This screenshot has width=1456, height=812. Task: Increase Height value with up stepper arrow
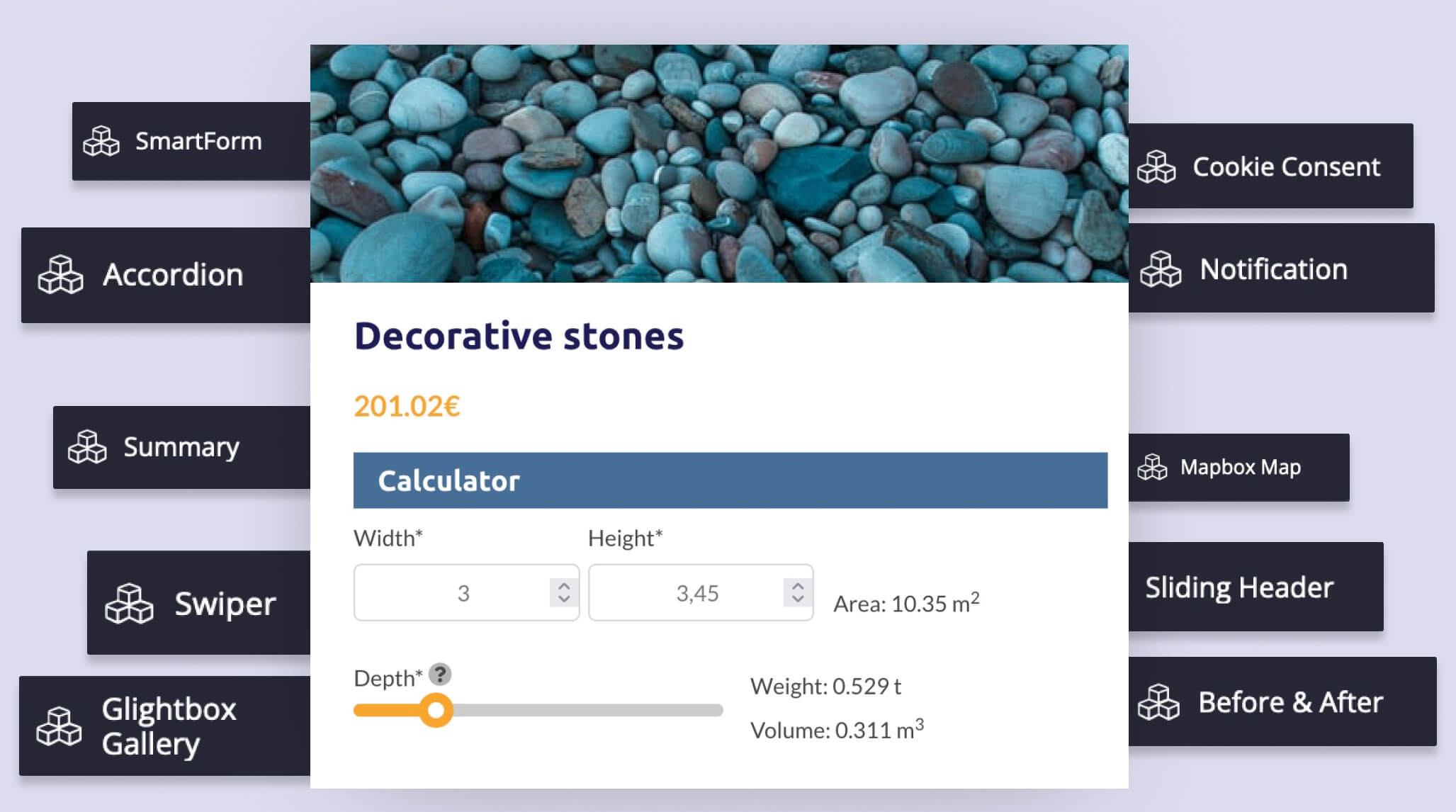(x=798, y=586)
